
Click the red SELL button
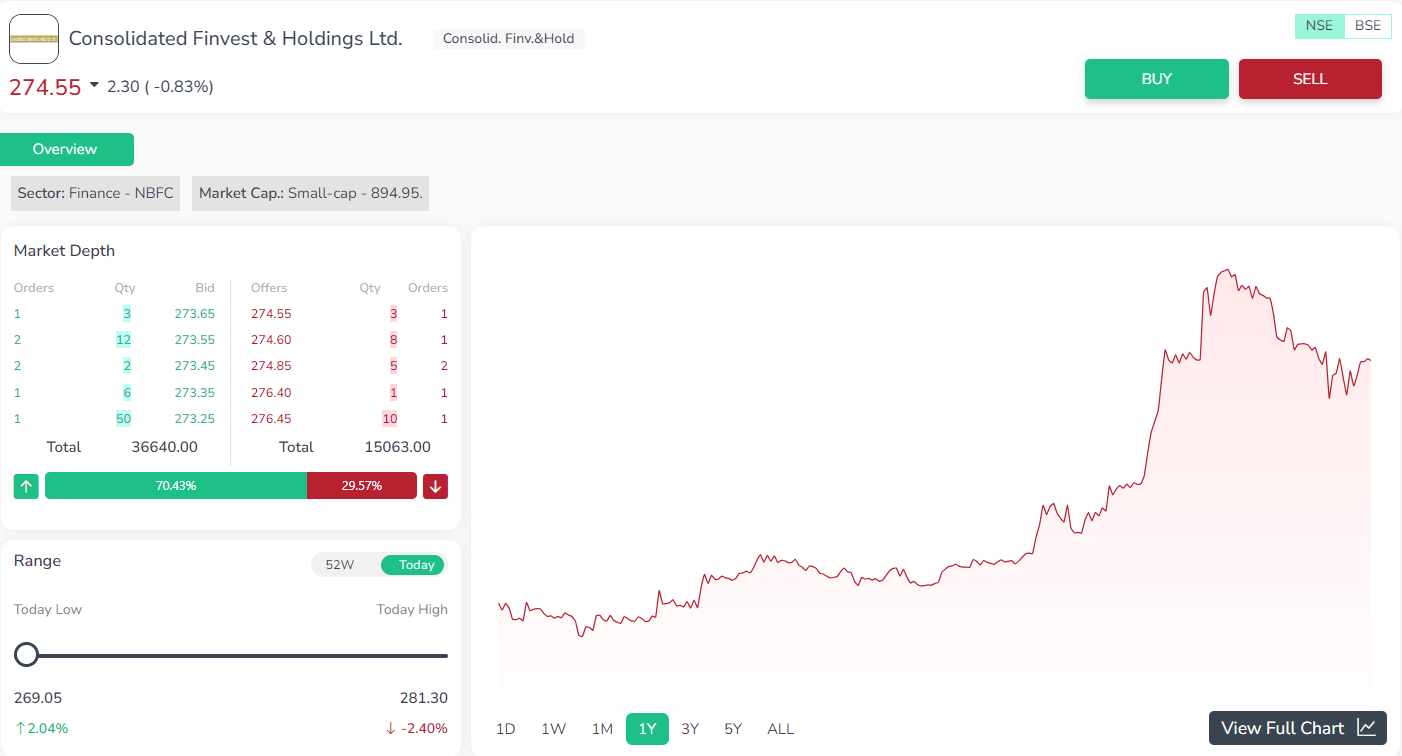click(1310, 79)
